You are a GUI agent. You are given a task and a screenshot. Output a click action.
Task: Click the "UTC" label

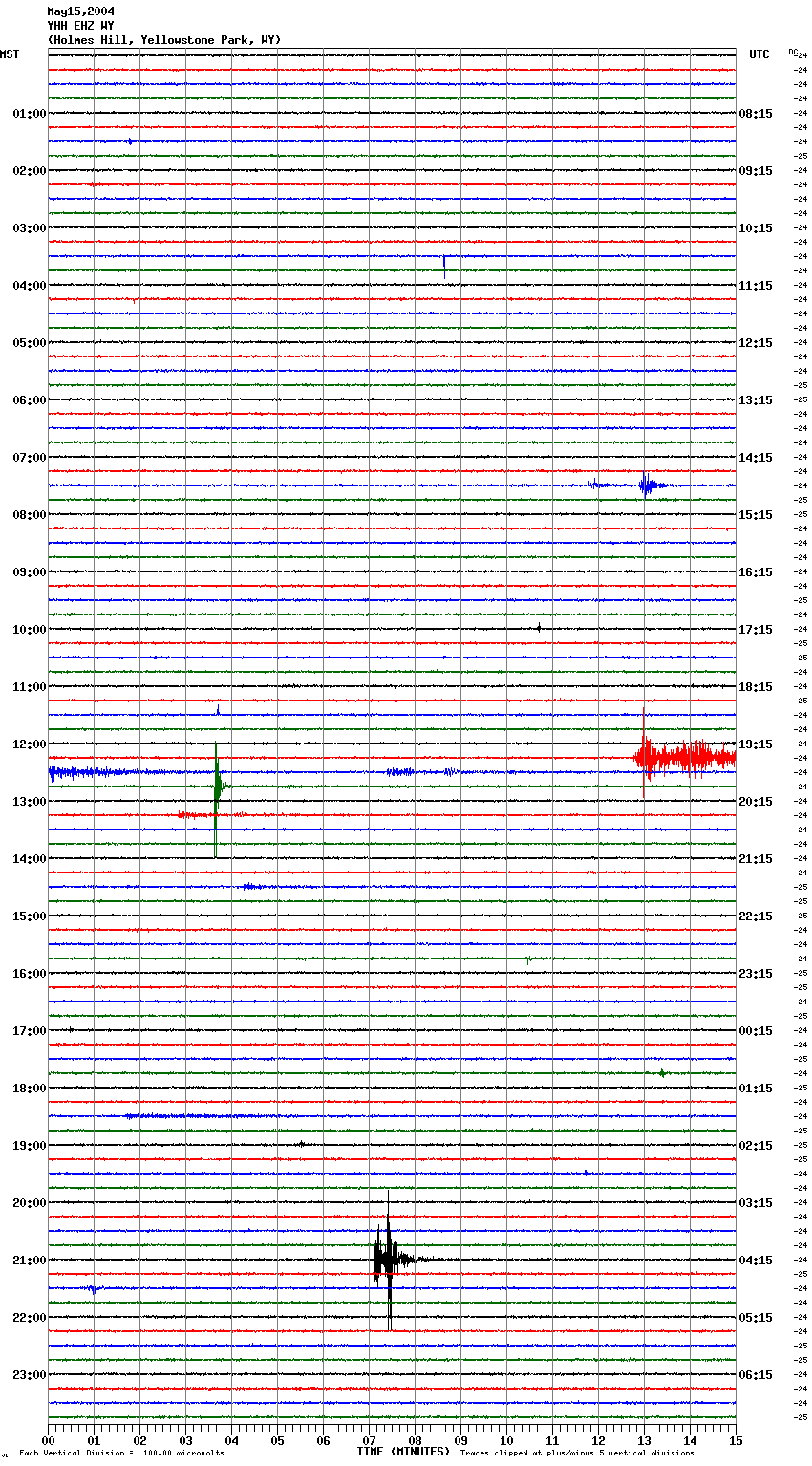coord(759,54)
